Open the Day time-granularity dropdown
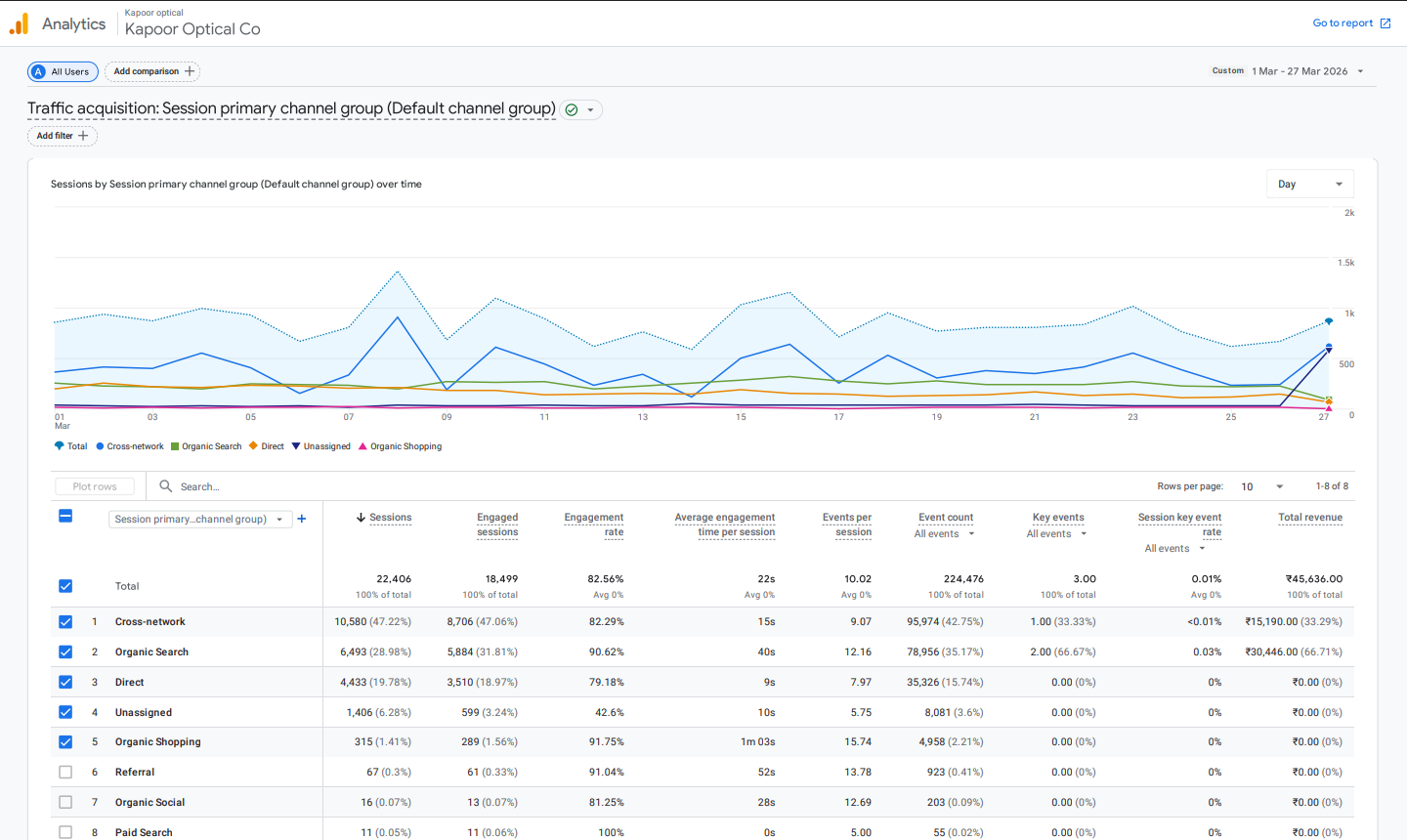 (1309, 183)
